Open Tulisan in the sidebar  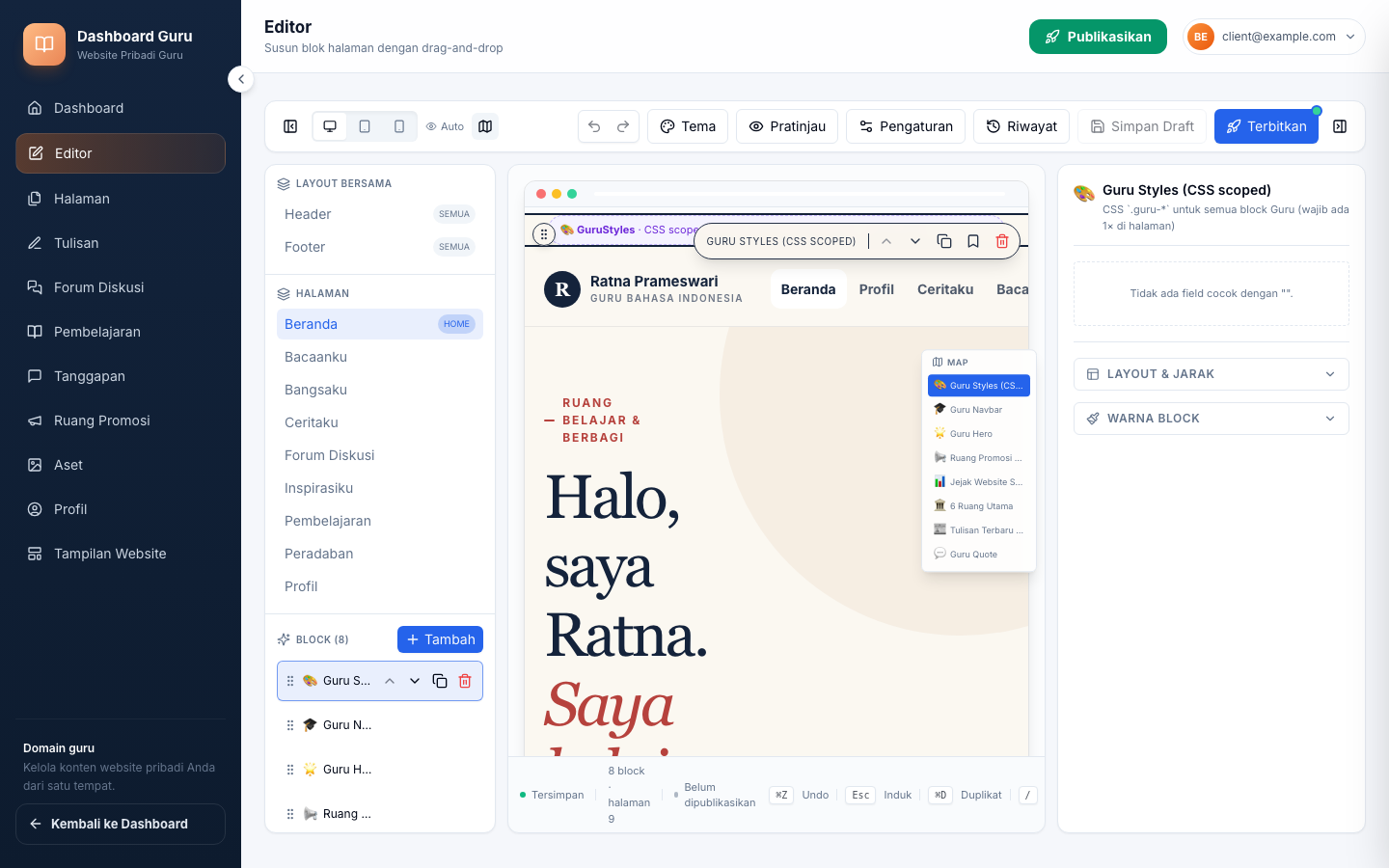(x=121, y=243)
